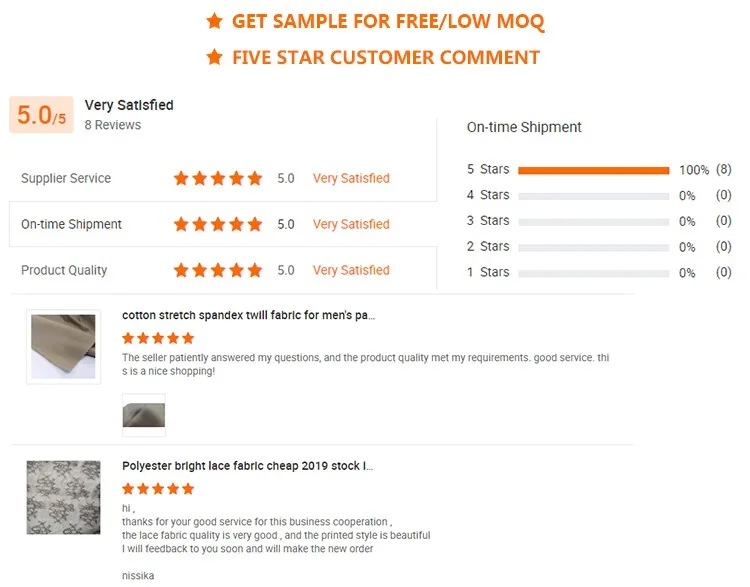Click the lace fabric review star rating
750x587 pixels.
pos(158,489)
